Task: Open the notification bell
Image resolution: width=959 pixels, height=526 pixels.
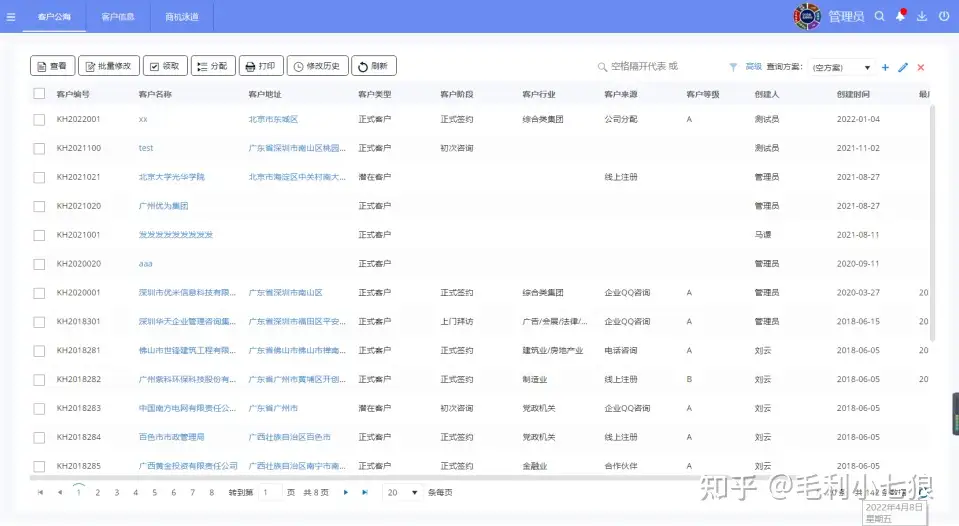Action: pos(900,17)
